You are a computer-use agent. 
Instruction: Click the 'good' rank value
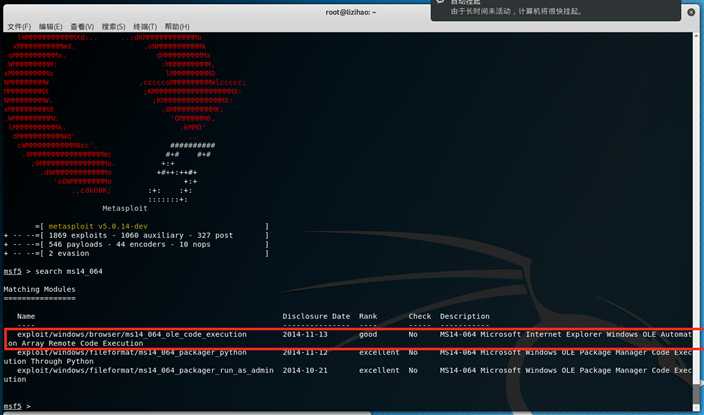[368, 334]
